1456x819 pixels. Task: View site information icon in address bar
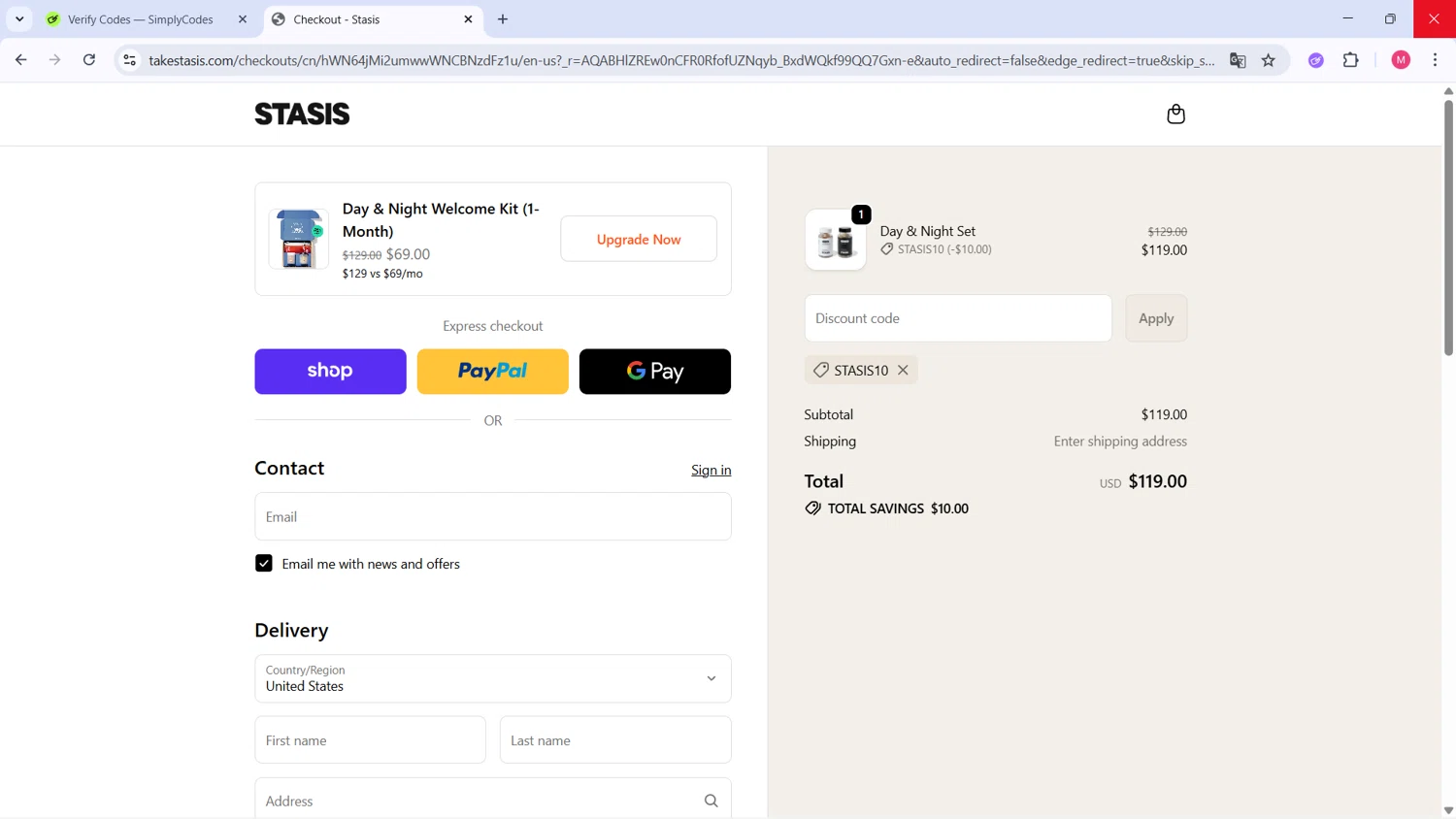click(129, 60)
